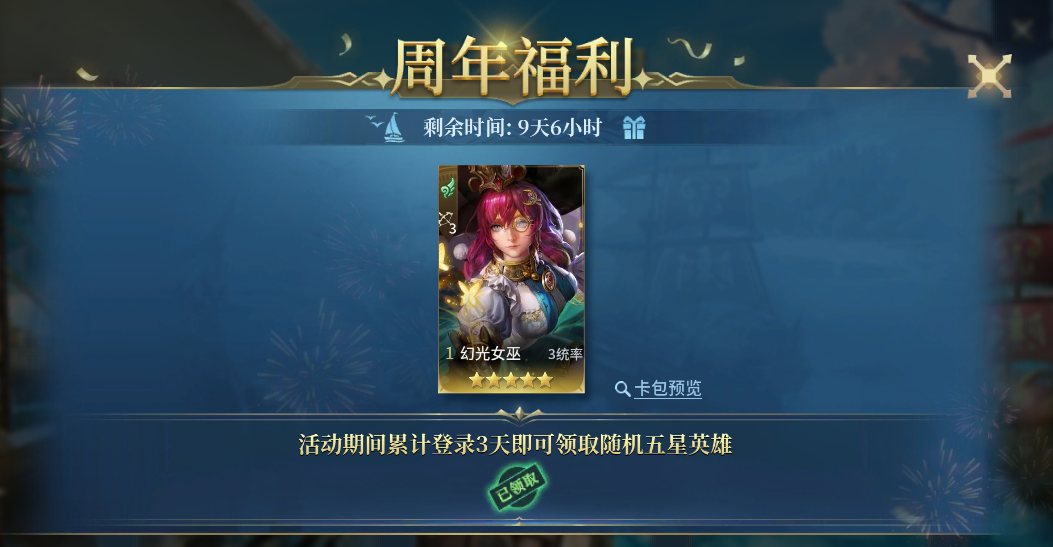Click the sailboat icon beside remaining time

(x=393, y=128)
